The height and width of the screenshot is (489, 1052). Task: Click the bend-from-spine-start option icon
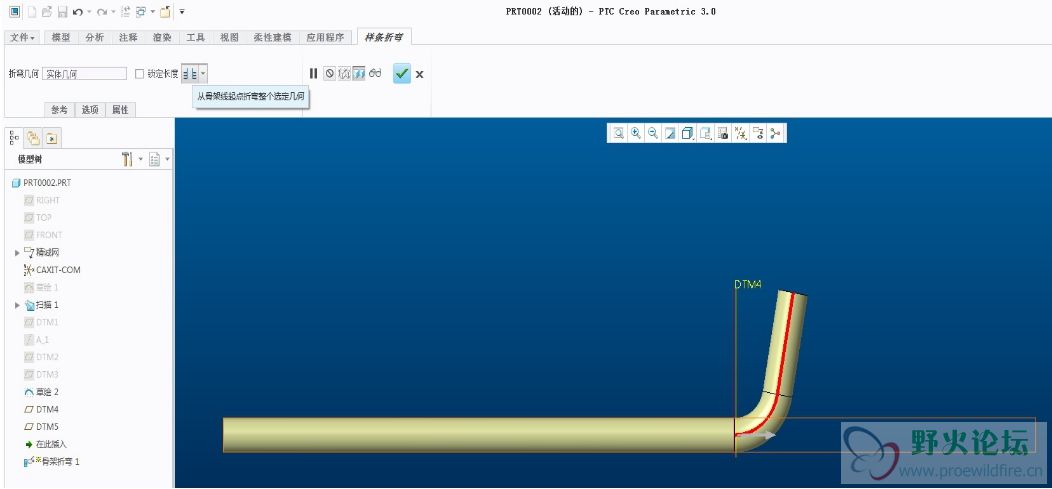190,74
